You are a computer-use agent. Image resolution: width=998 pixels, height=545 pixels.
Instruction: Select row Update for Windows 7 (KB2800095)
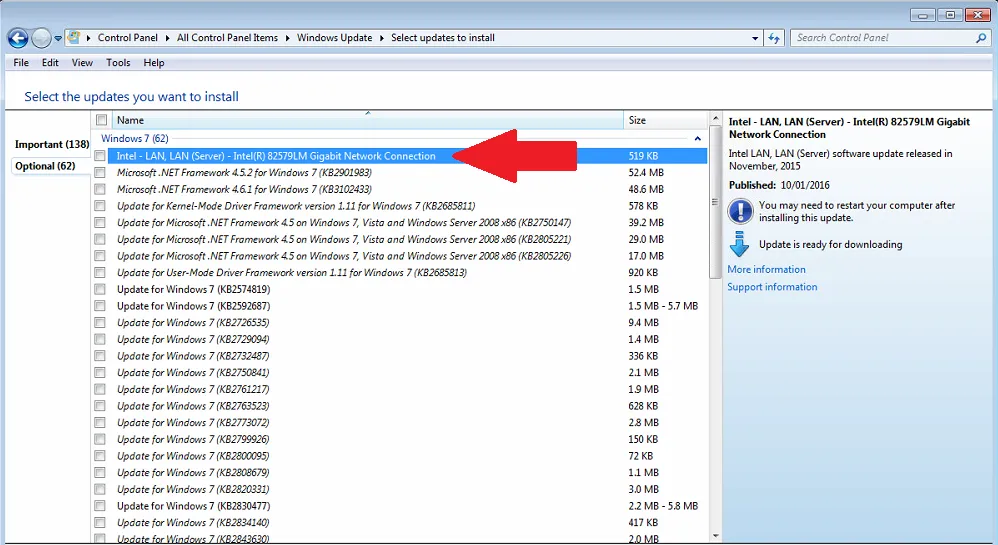tap(407, 456)
